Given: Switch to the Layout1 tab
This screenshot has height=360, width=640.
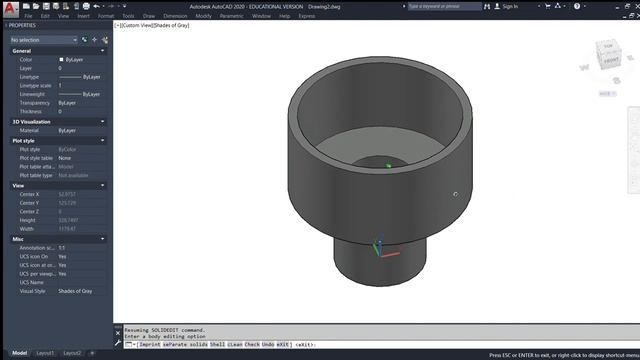Looking at the screenshot, I should coord(45,353).
